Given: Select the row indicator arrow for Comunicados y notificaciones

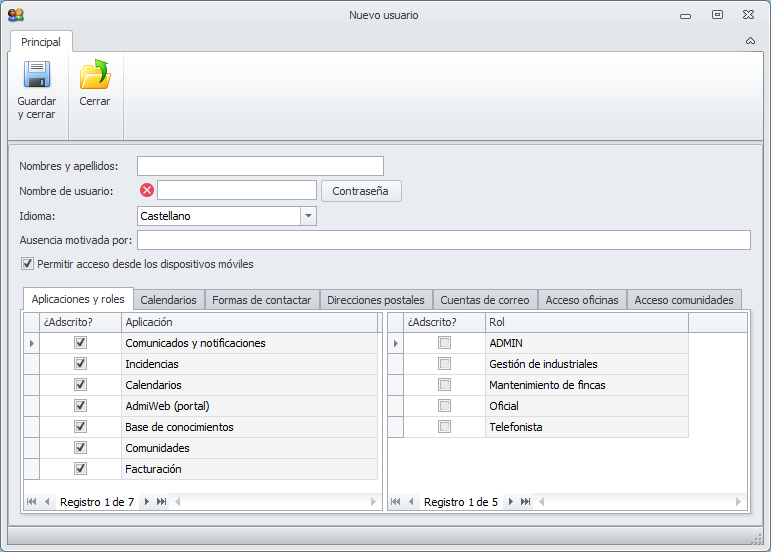Looking at the screenshot, I should tap(31, 343).
